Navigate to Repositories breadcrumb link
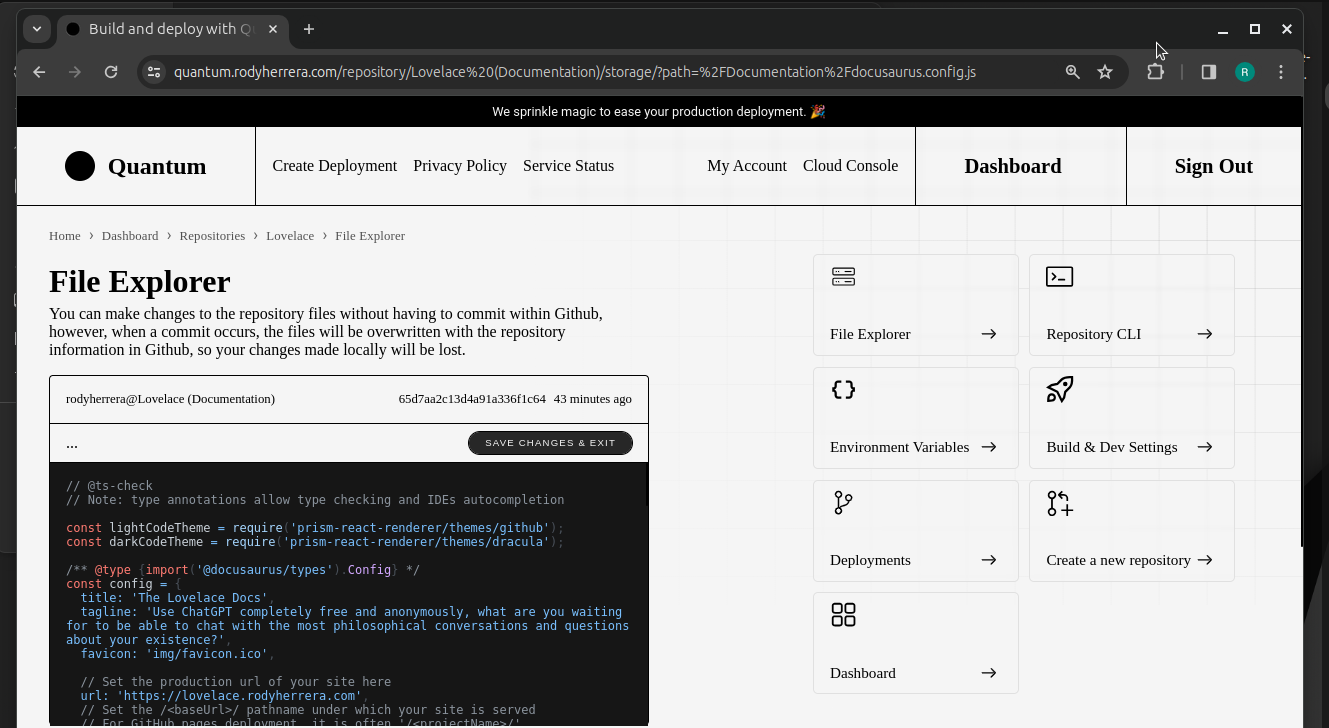Image resolution: width=1329 pixels, height=728 pixels. [212, 236]
